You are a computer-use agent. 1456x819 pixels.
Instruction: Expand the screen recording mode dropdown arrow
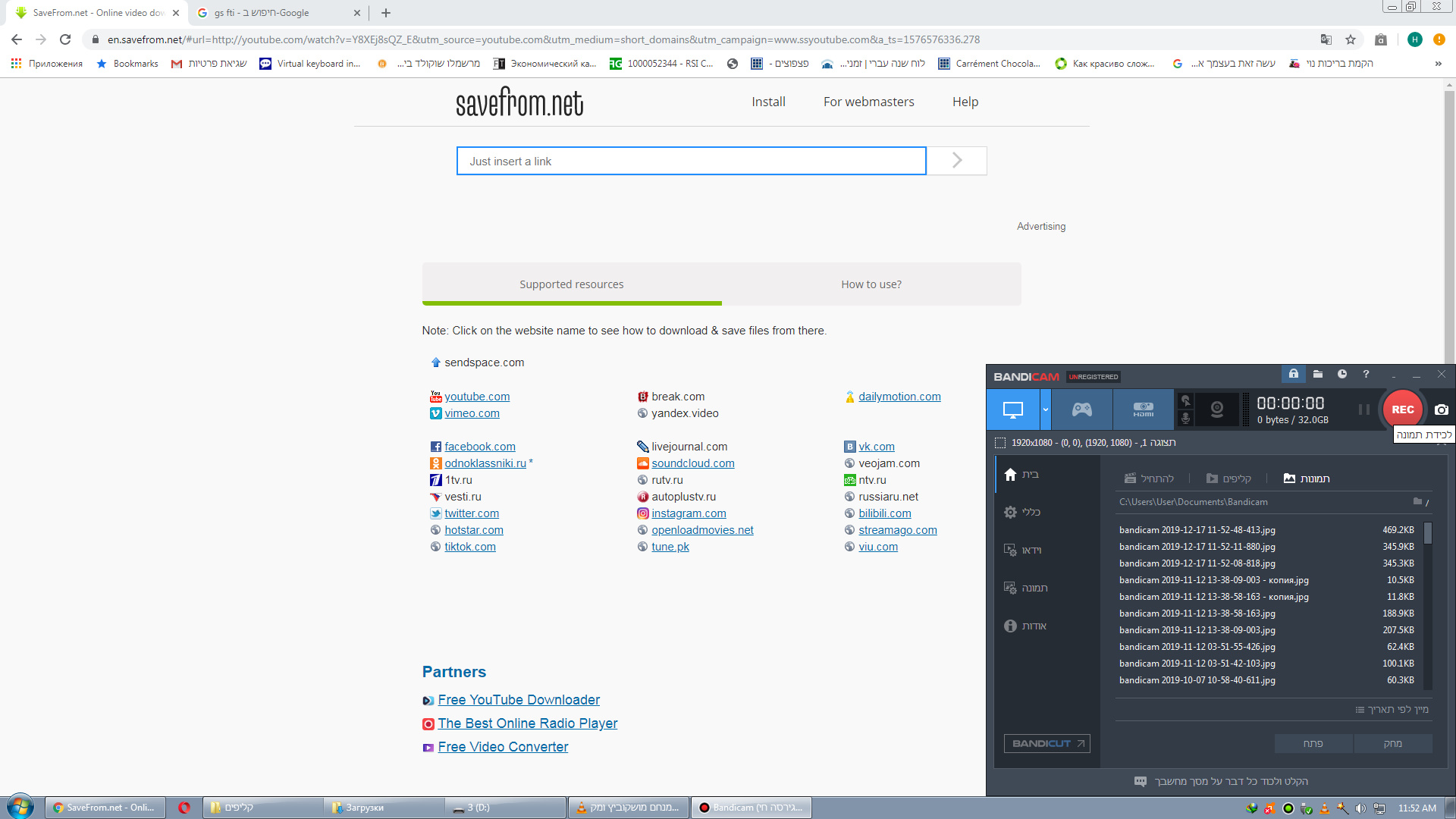pos(1045,410)
